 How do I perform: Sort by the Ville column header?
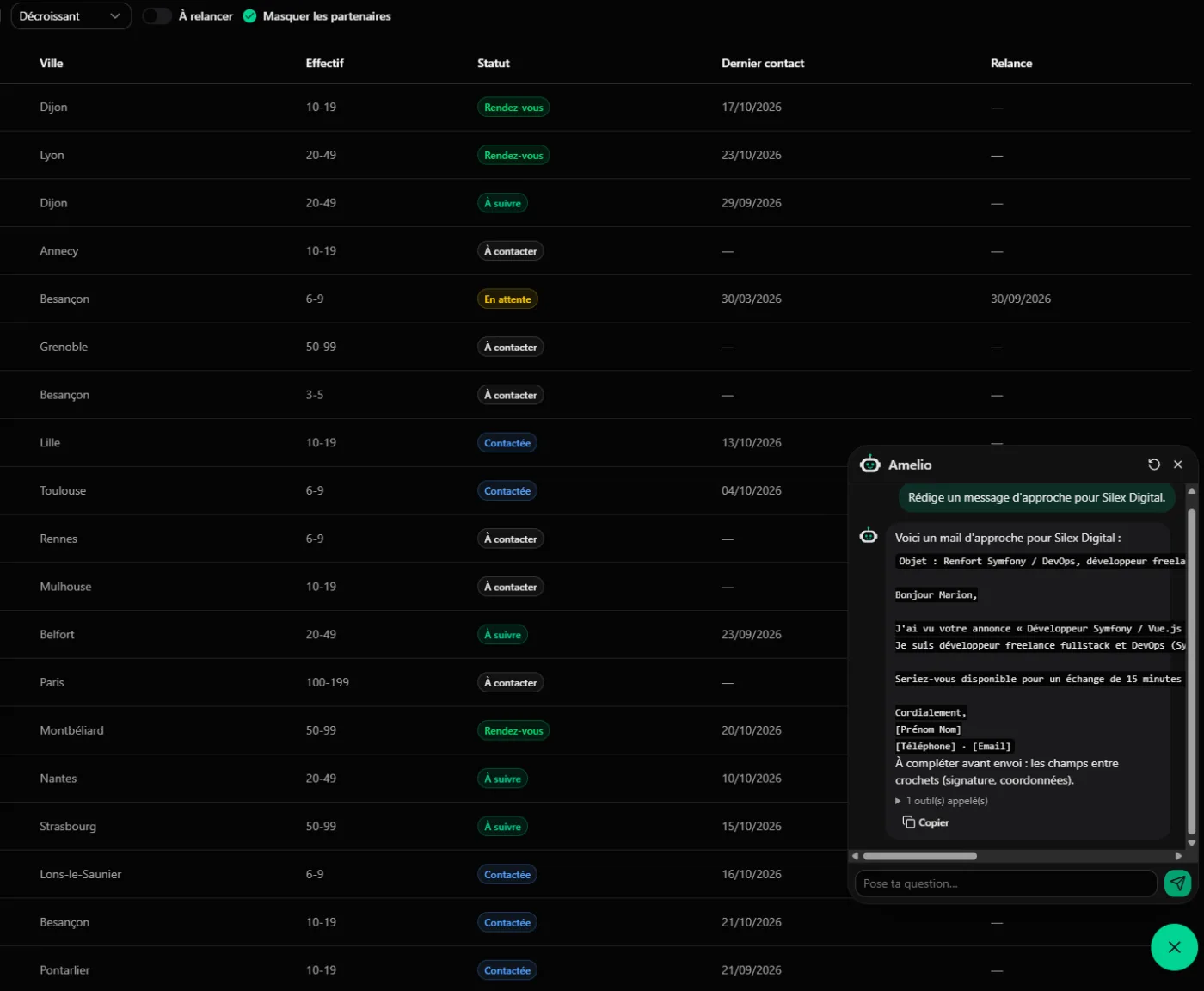52,64
